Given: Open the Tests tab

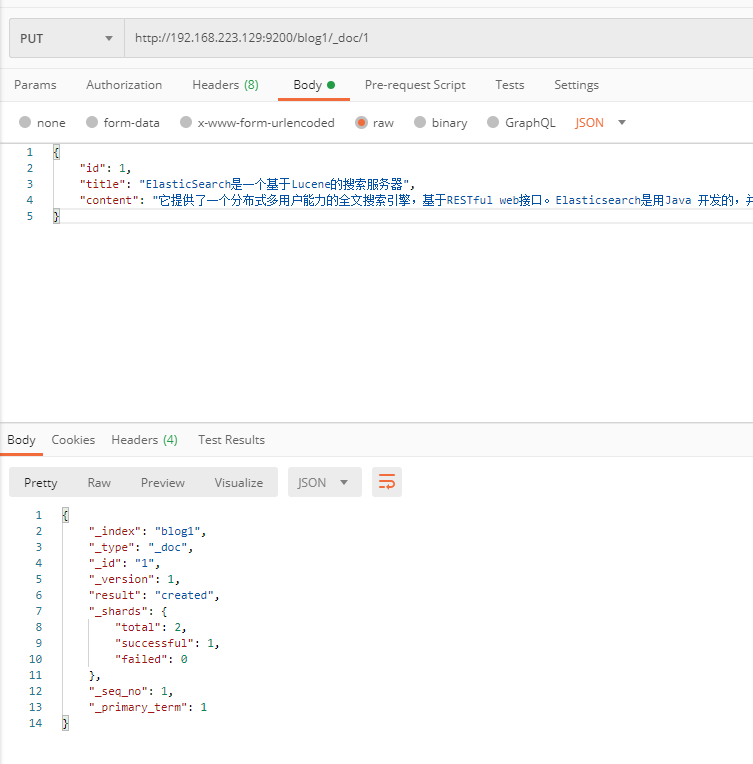Looking at the screenshot, I should (x=510, y=85).
